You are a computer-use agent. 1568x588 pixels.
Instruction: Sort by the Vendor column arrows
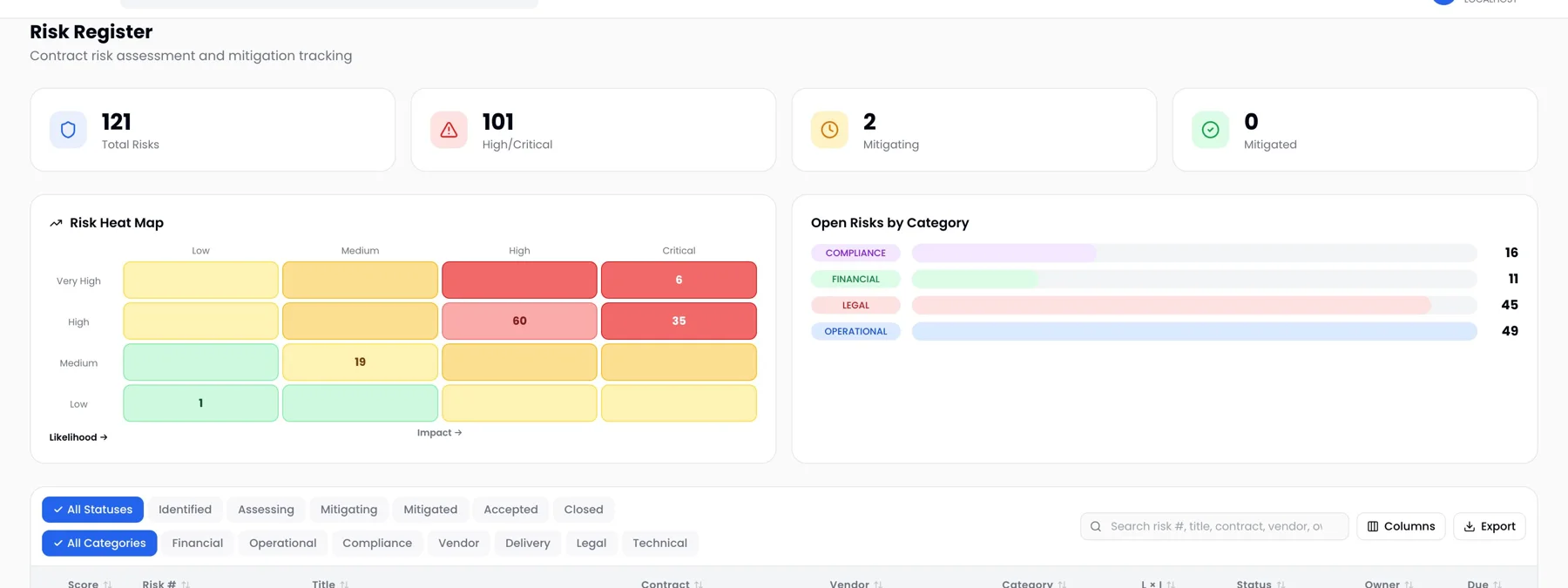tap(878, 584)
